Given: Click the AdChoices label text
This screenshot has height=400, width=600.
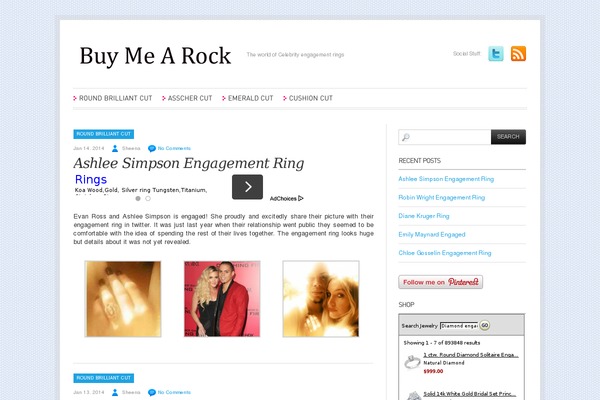Looking at the screenshot, I should point(283,199).
